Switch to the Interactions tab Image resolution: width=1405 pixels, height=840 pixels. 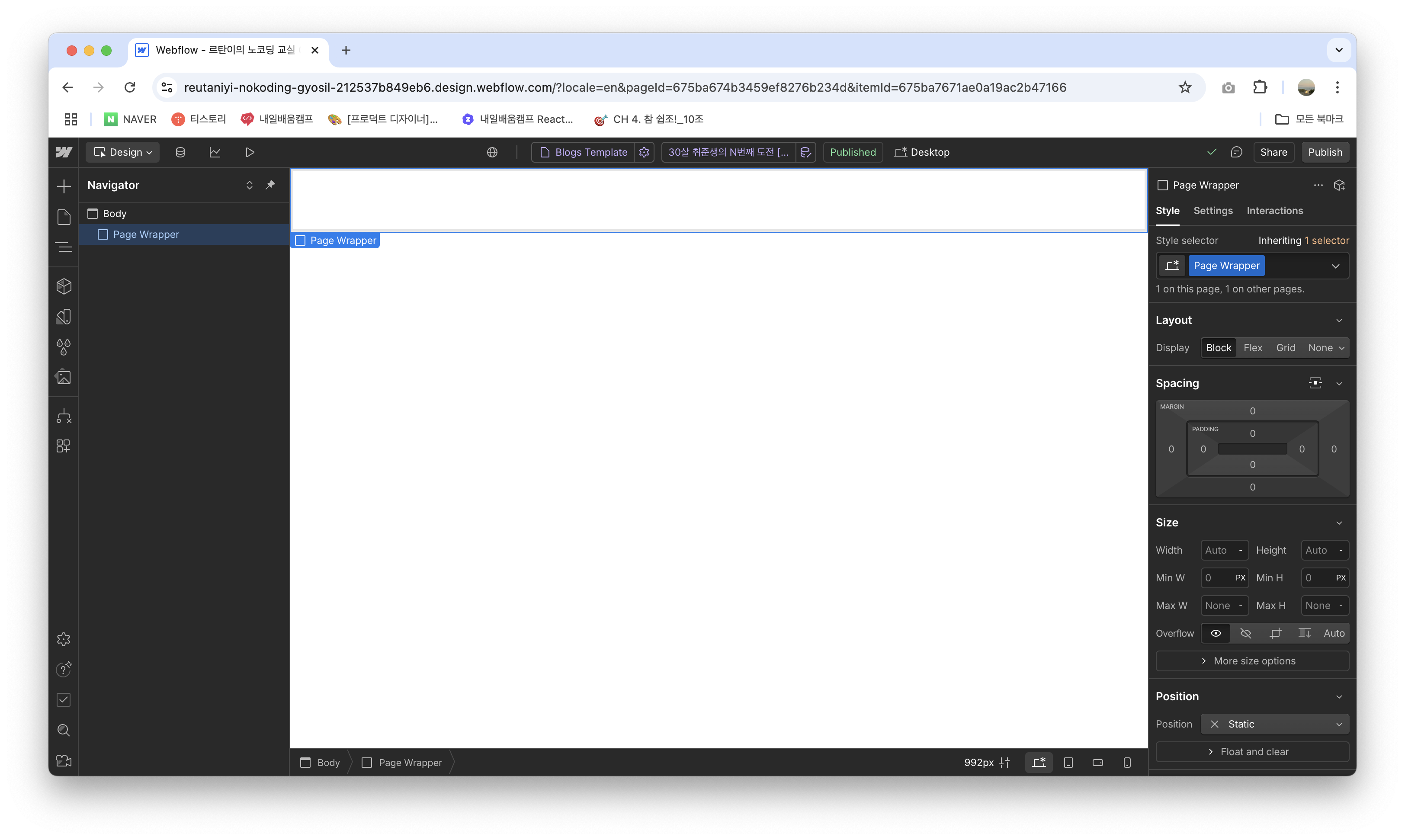1274,211
